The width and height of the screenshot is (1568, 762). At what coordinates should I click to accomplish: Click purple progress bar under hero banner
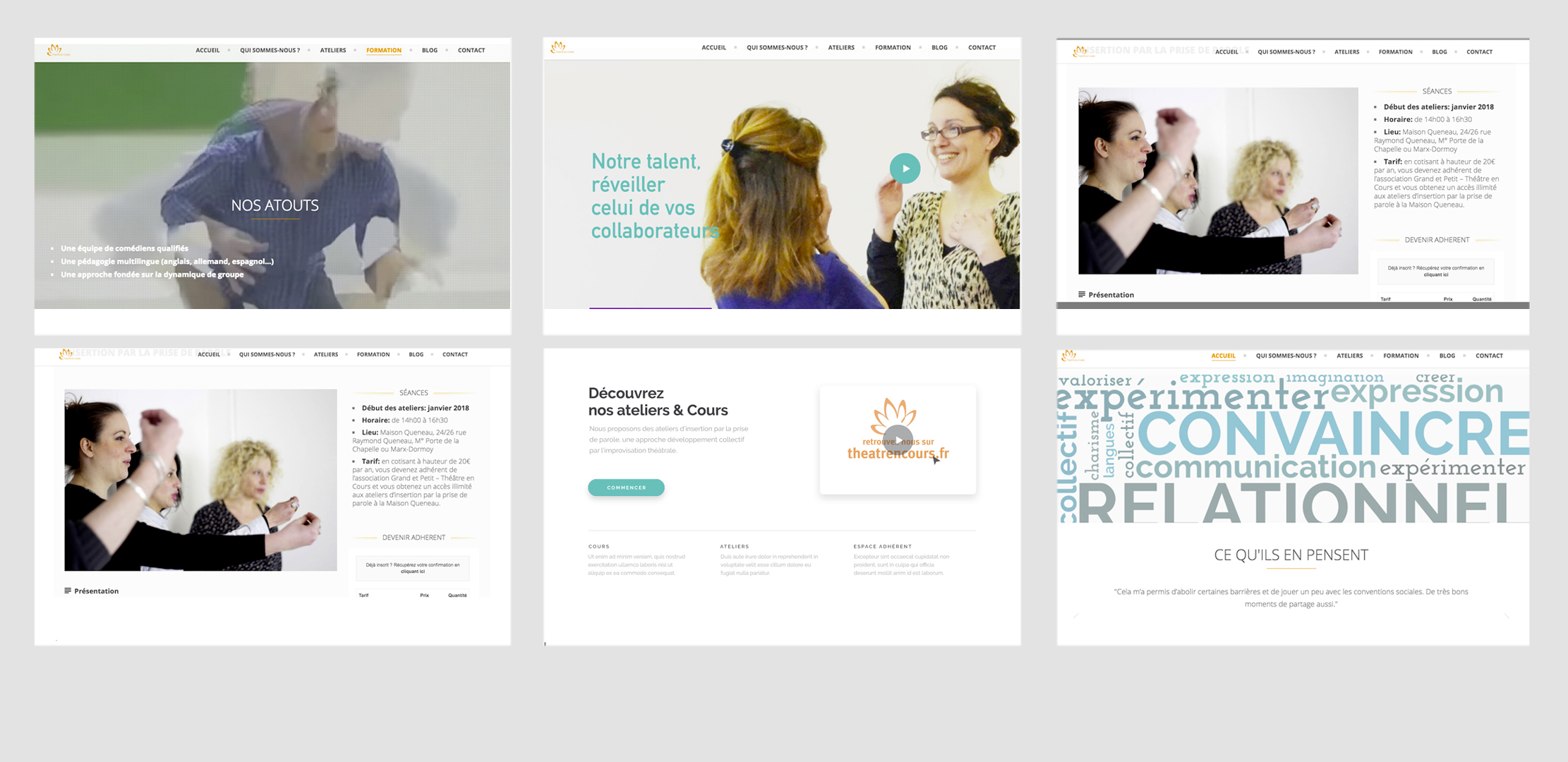pyautogui.click(x=650, y=308)
